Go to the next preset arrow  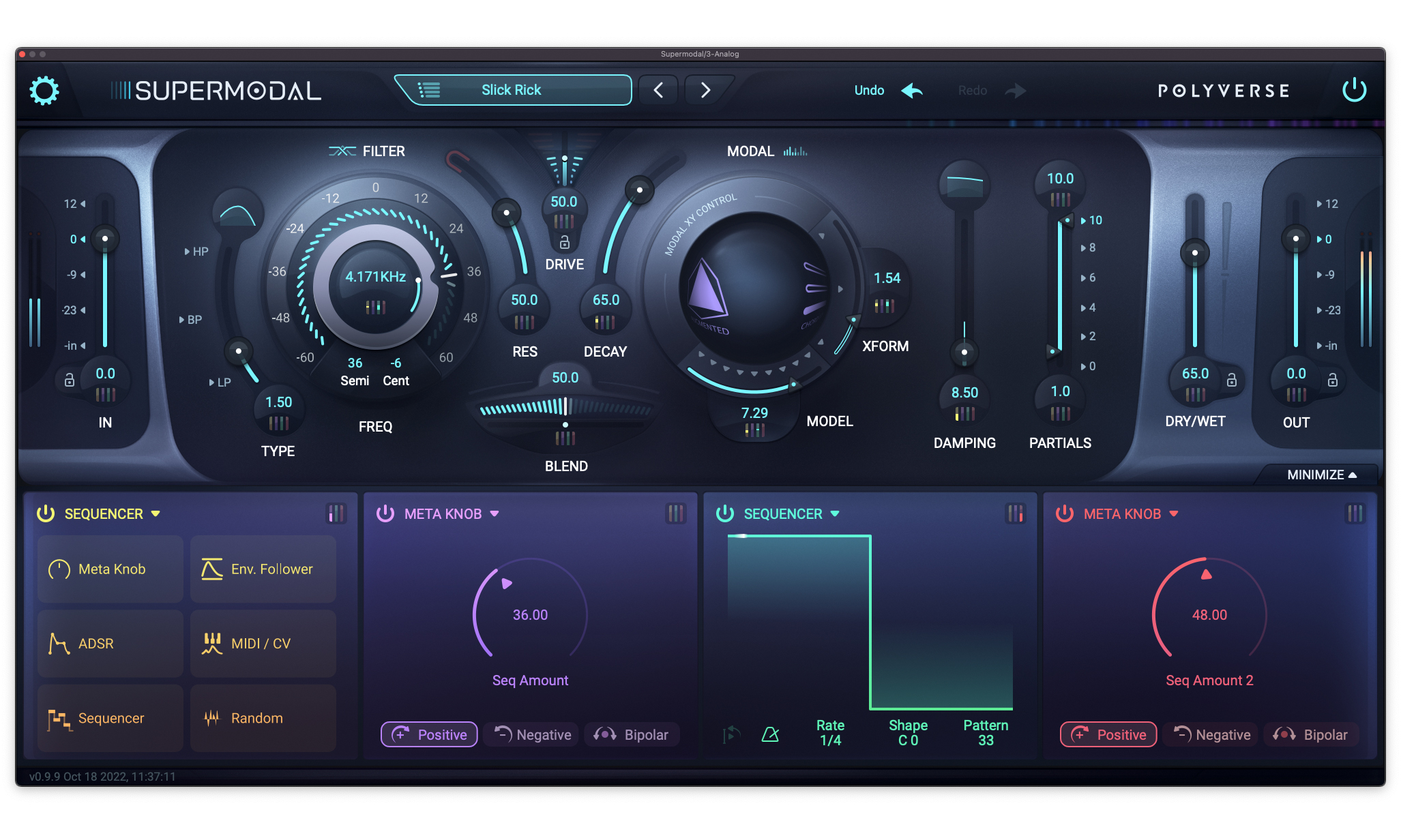706,90
